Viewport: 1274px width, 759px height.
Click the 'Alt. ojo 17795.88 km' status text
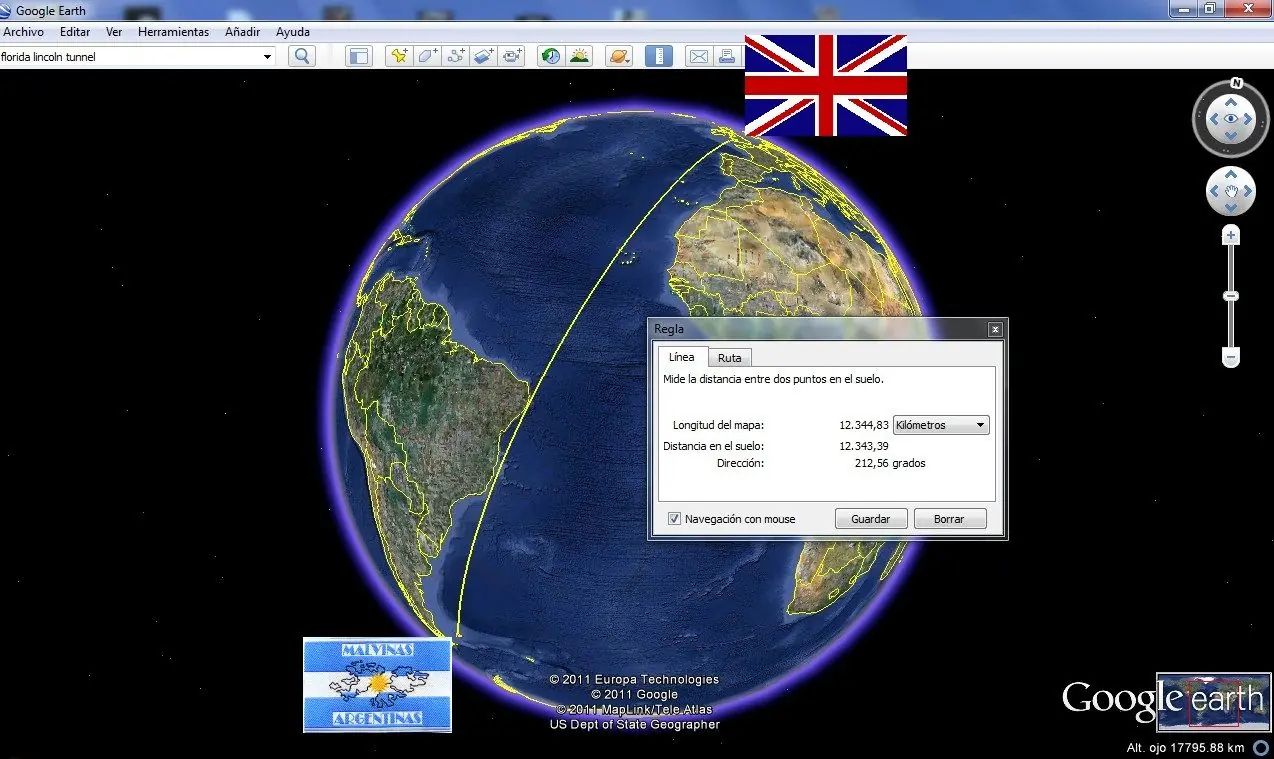(x=1185, y=747)
